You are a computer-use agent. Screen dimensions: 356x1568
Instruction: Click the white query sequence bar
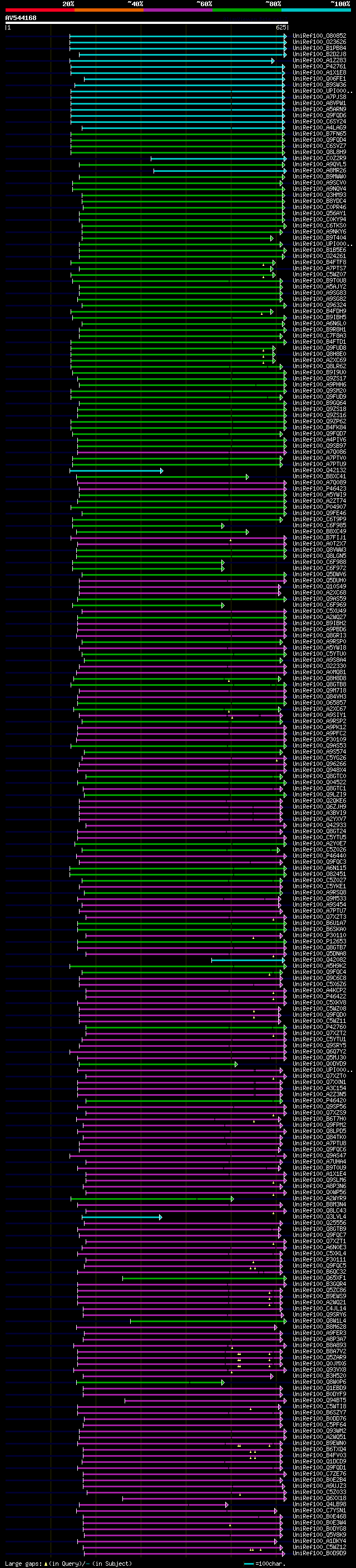coord(147,23)
